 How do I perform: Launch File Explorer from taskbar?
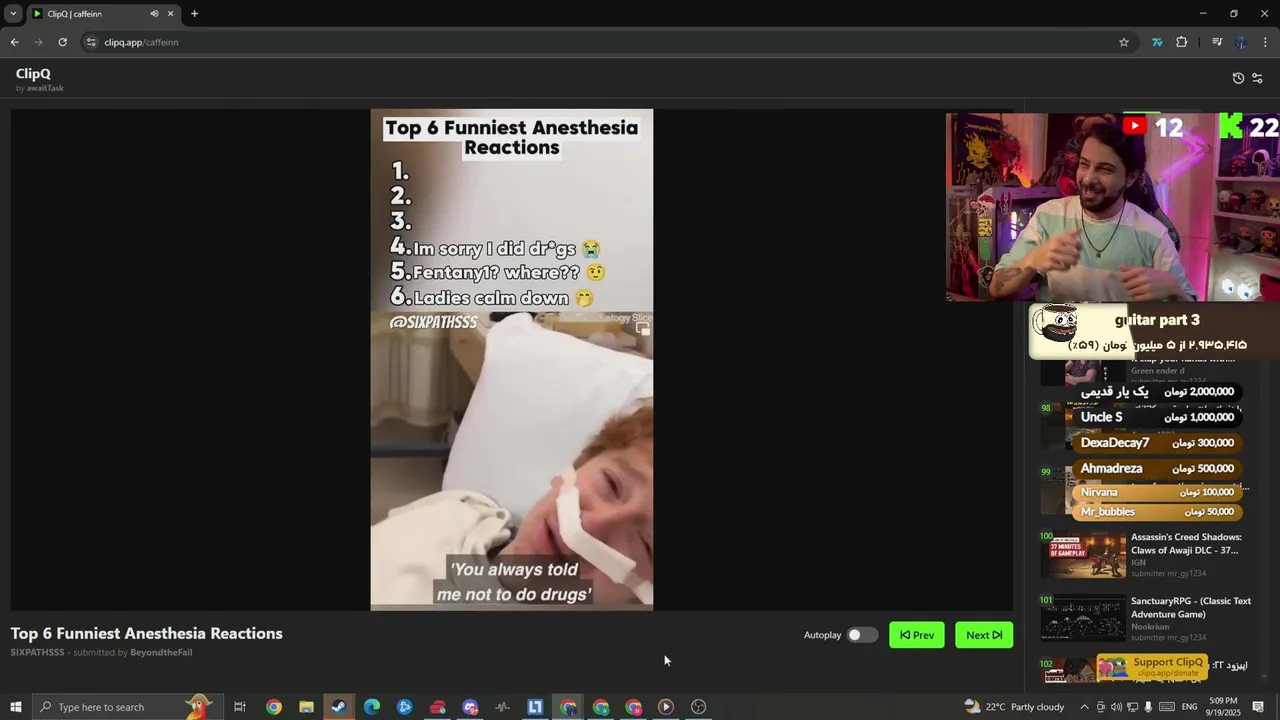pos(306,707)
